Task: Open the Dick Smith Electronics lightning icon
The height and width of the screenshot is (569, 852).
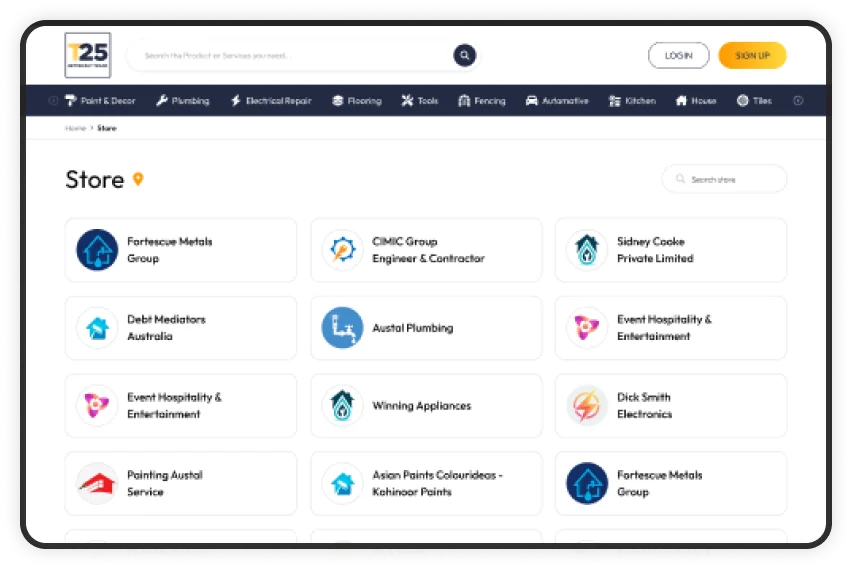Action: click(x=587, y=406)
